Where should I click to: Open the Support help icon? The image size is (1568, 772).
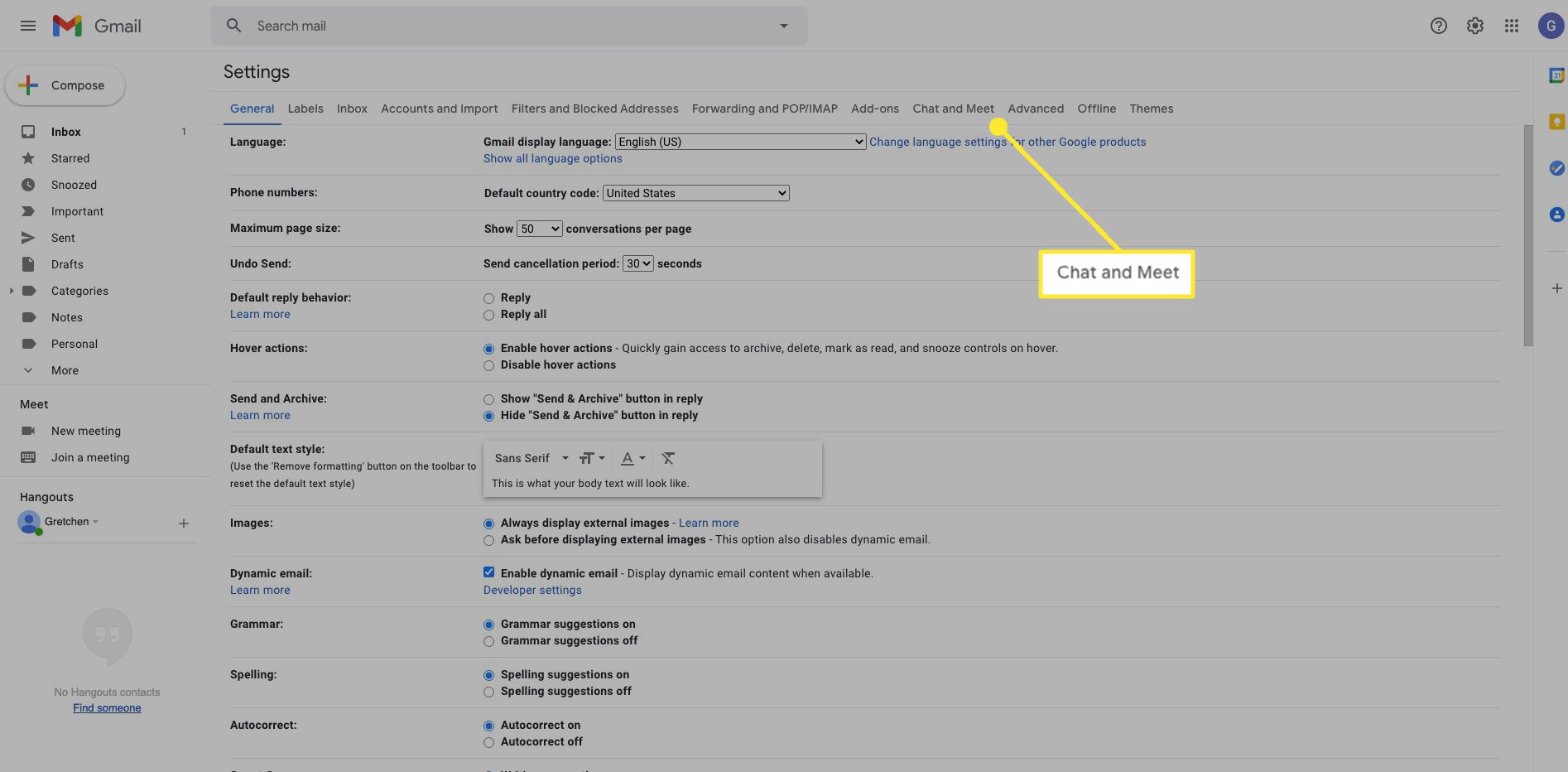(x=1439, y=26)
